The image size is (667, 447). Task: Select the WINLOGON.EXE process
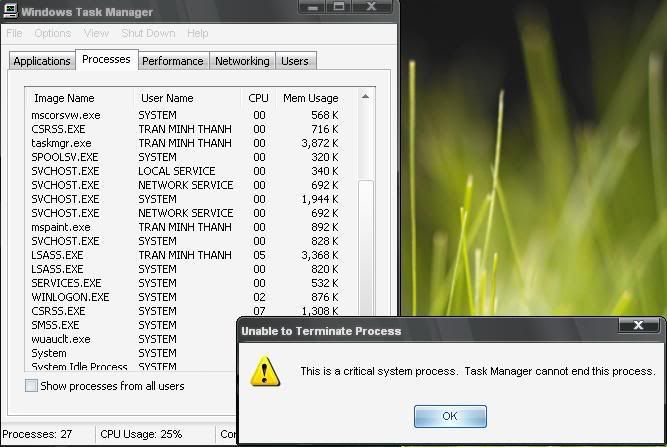(x=185, y=298)
